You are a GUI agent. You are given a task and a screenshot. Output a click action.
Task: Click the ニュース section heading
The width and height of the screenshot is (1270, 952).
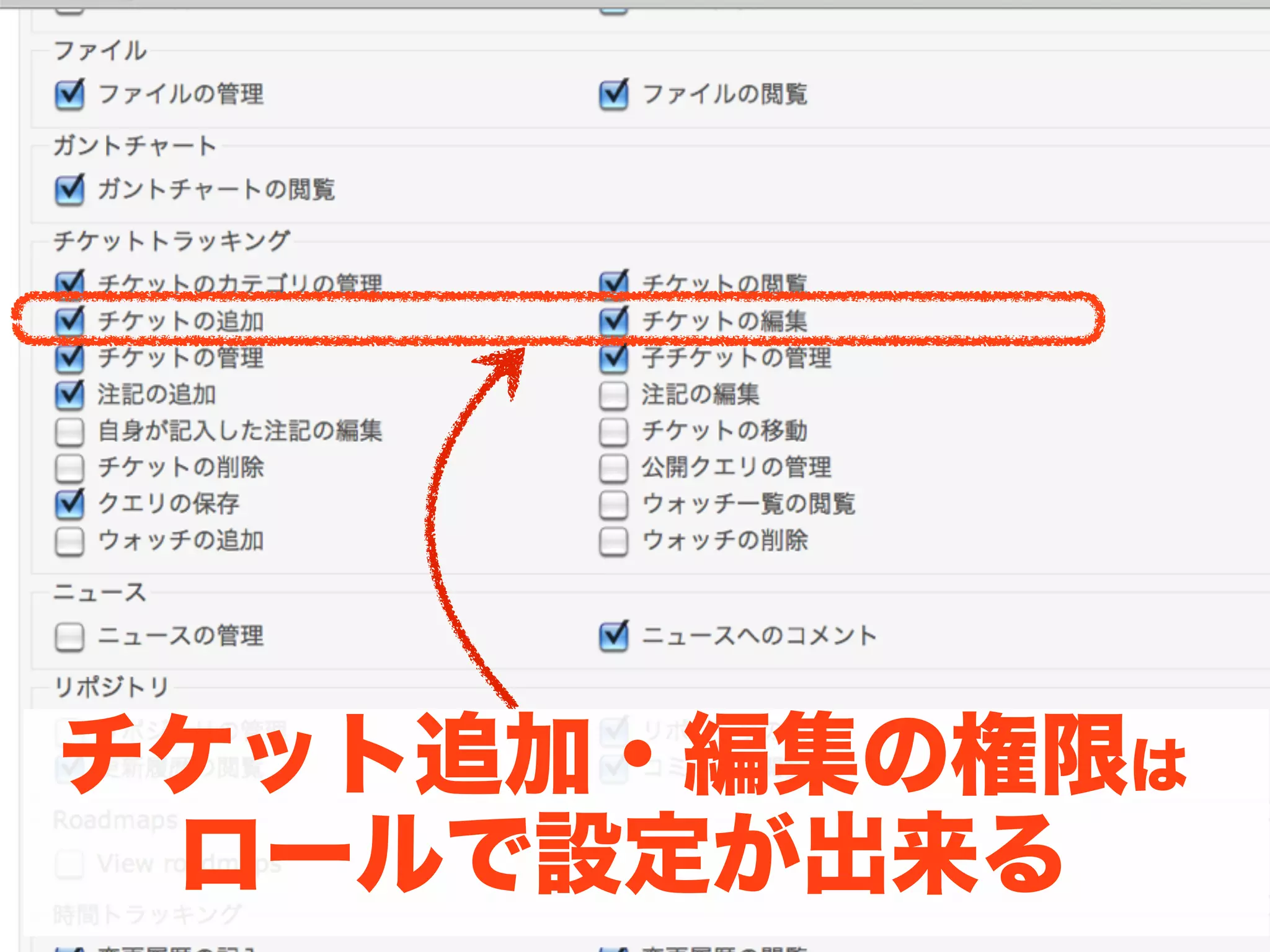100,592
